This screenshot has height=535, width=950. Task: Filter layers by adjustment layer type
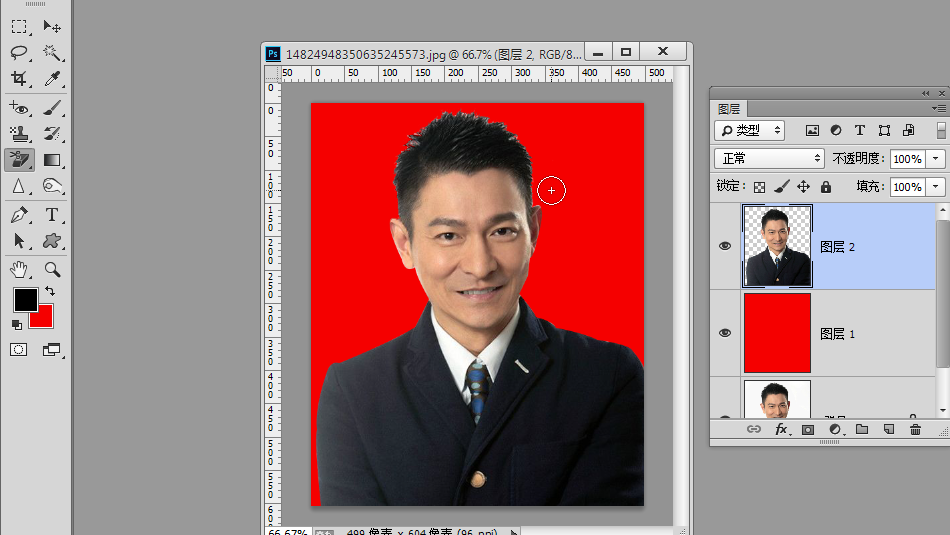tap(836, 130)
